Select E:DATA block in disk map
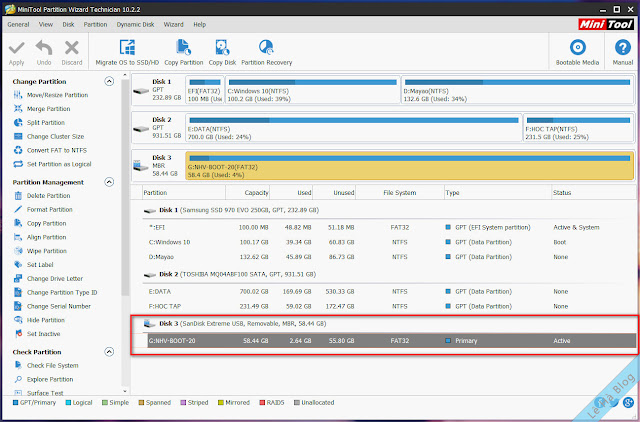The image size is (640, 422). 353,128
